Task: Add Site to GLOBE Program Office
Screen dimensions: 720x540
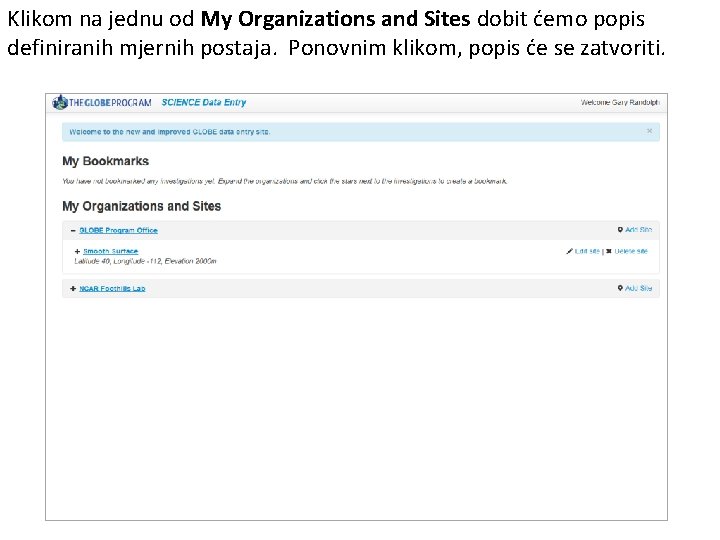Action: point(638,230)
